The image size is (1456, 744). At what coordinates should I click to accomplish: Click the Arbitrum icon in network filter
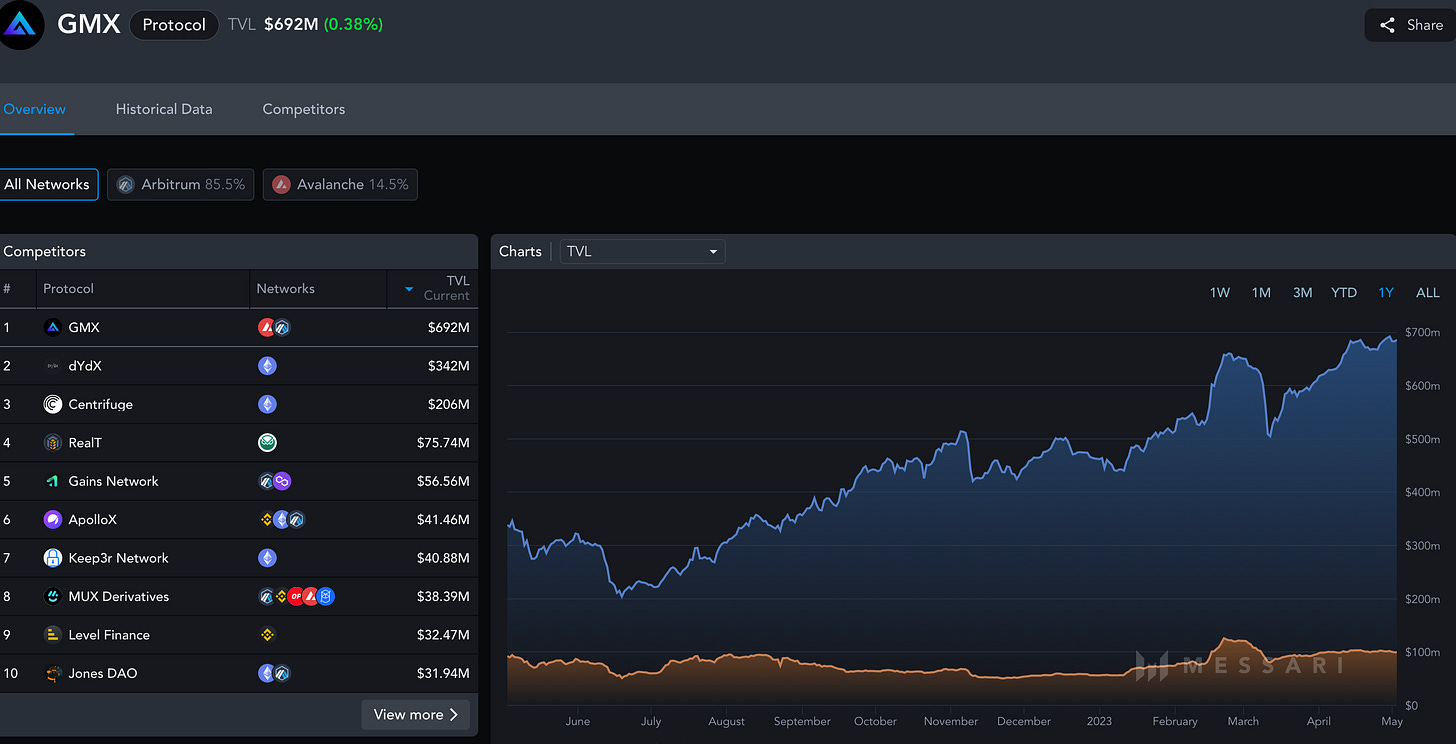125,184
